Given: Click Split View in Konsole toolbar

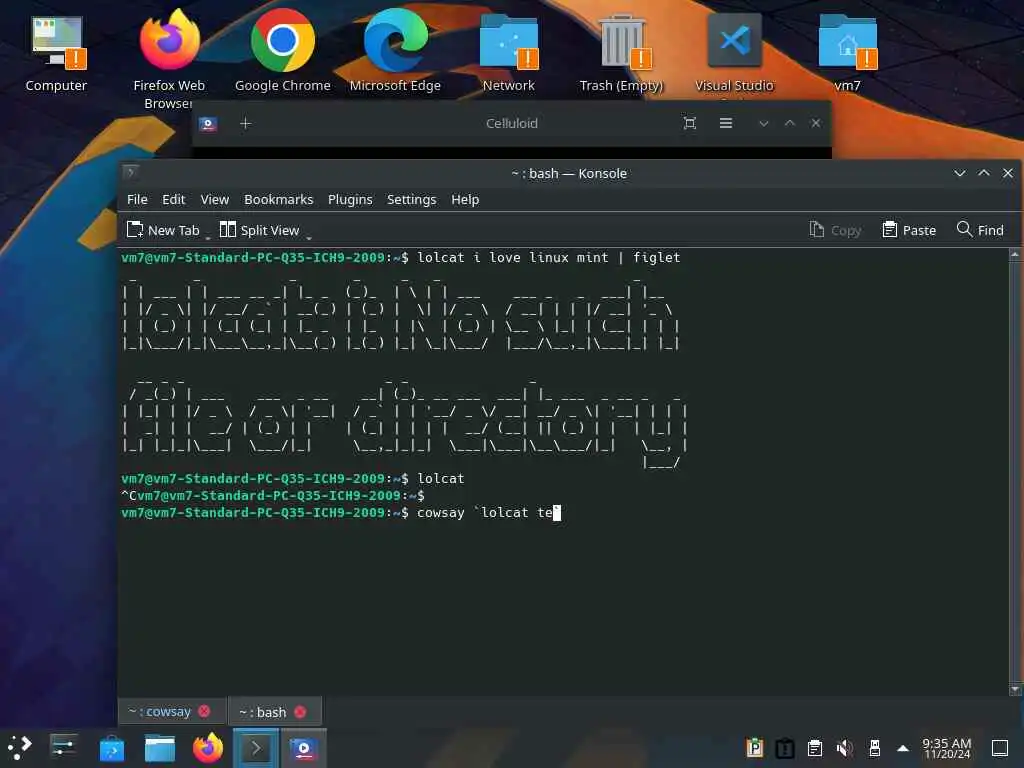Looking at the screenshot, I should point(260,230).
